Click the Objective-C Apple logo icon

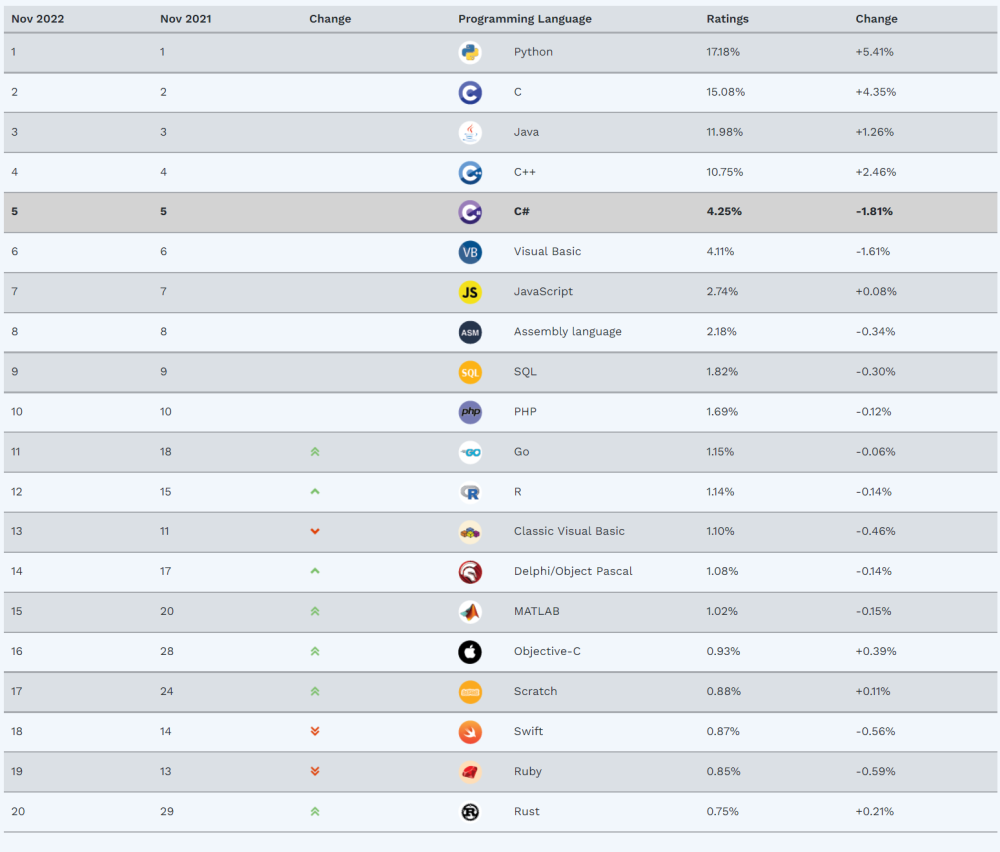[x=469, y=652]
